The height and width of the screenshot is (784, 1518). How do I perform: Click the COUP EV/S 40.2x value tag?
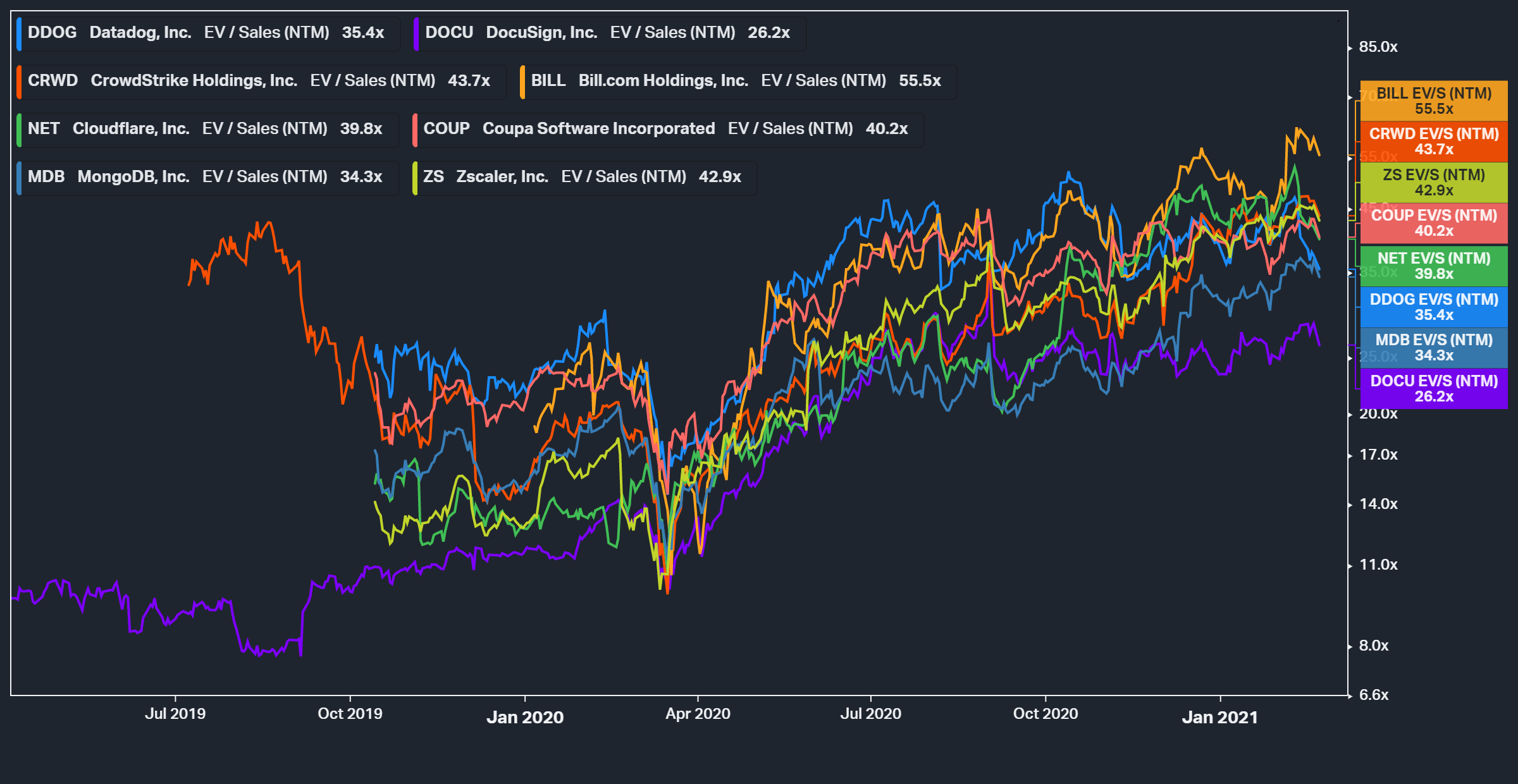(1434, 223)
